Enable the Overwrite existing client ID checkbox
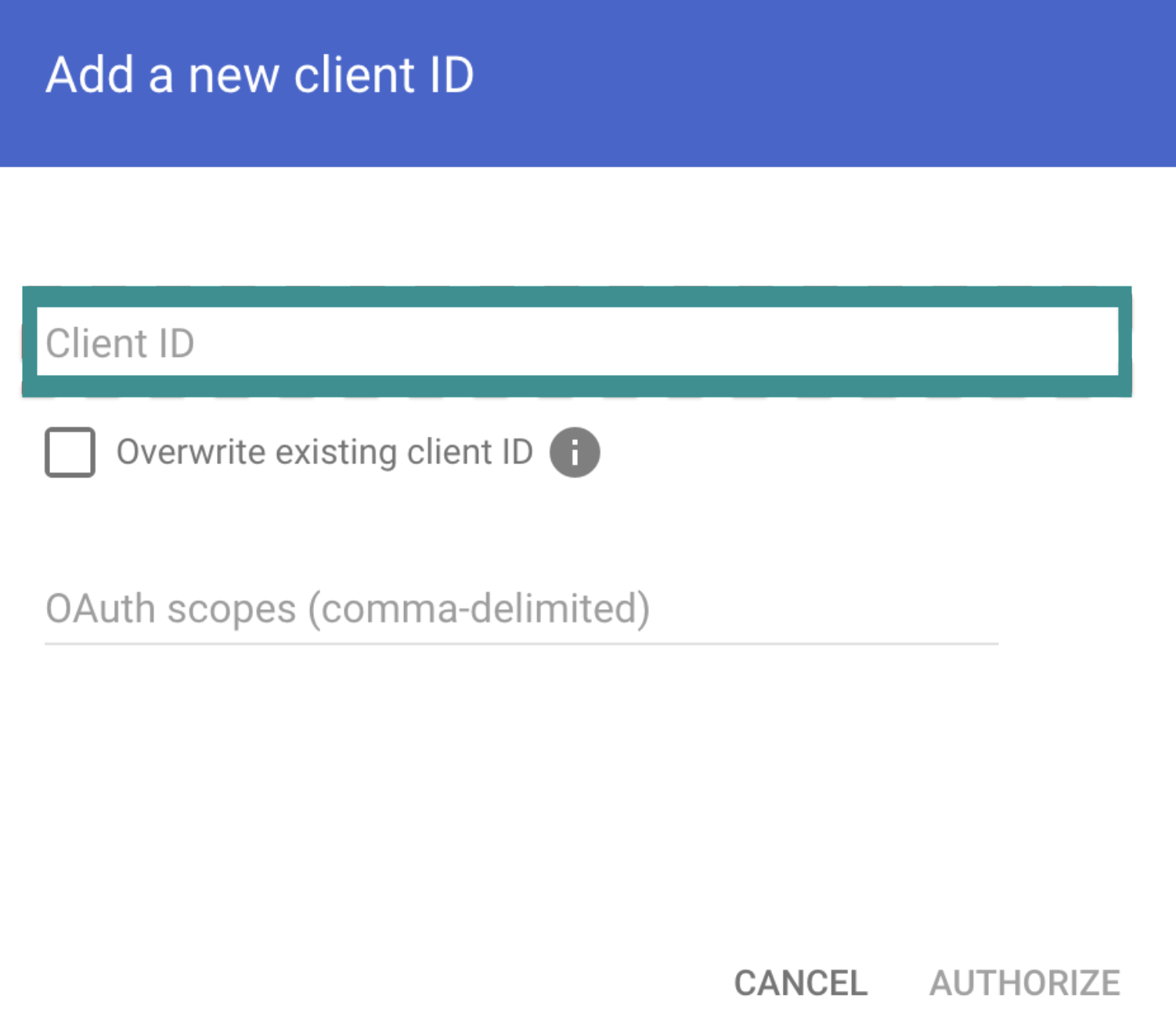Screen dimensions: 1176x1027 [69, 452]
